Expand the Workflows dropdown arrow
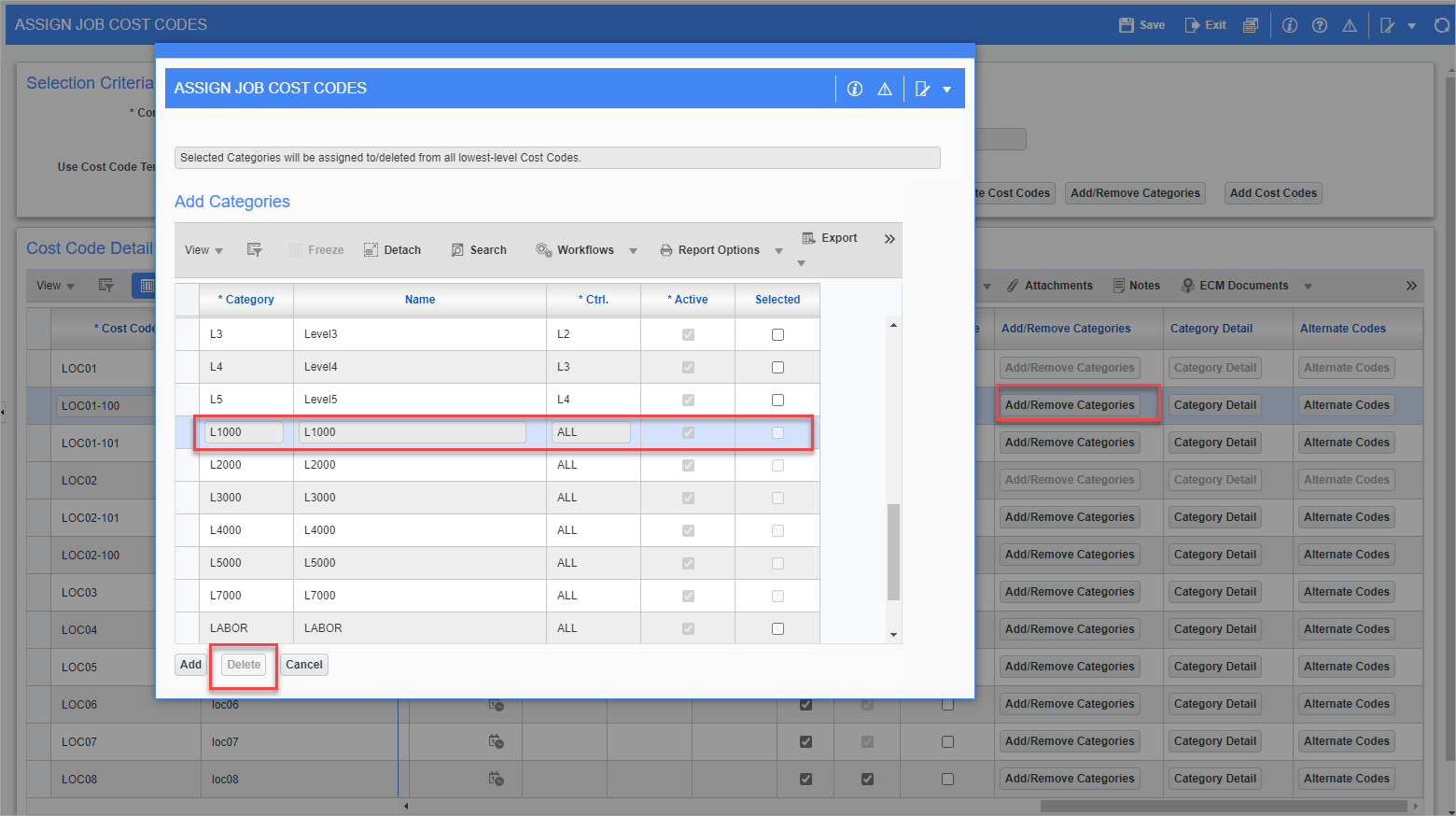Image resolution: width=1456 pixels, height=816 pixels. click(633, 251)
